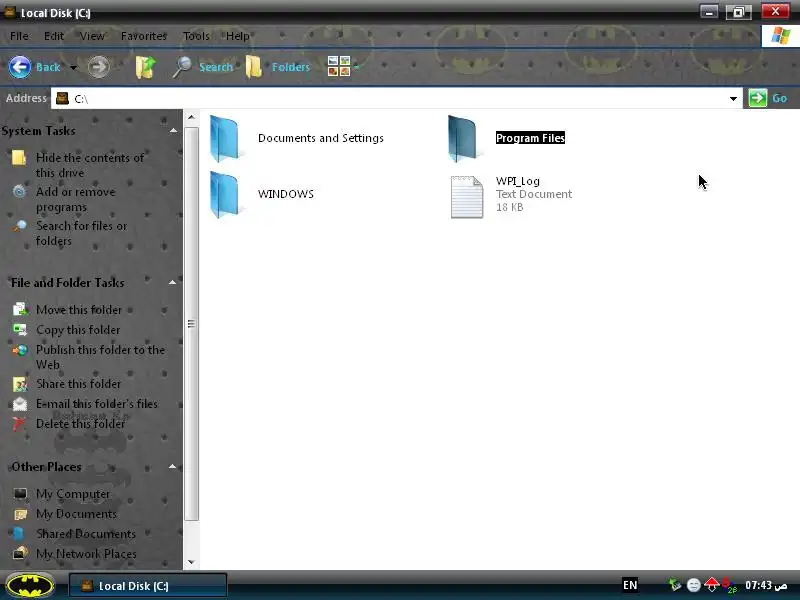Click the Add or remove programs icon
Image resolution: width=800 pixels, height=600 pixels.
click(x=19, y=192)
